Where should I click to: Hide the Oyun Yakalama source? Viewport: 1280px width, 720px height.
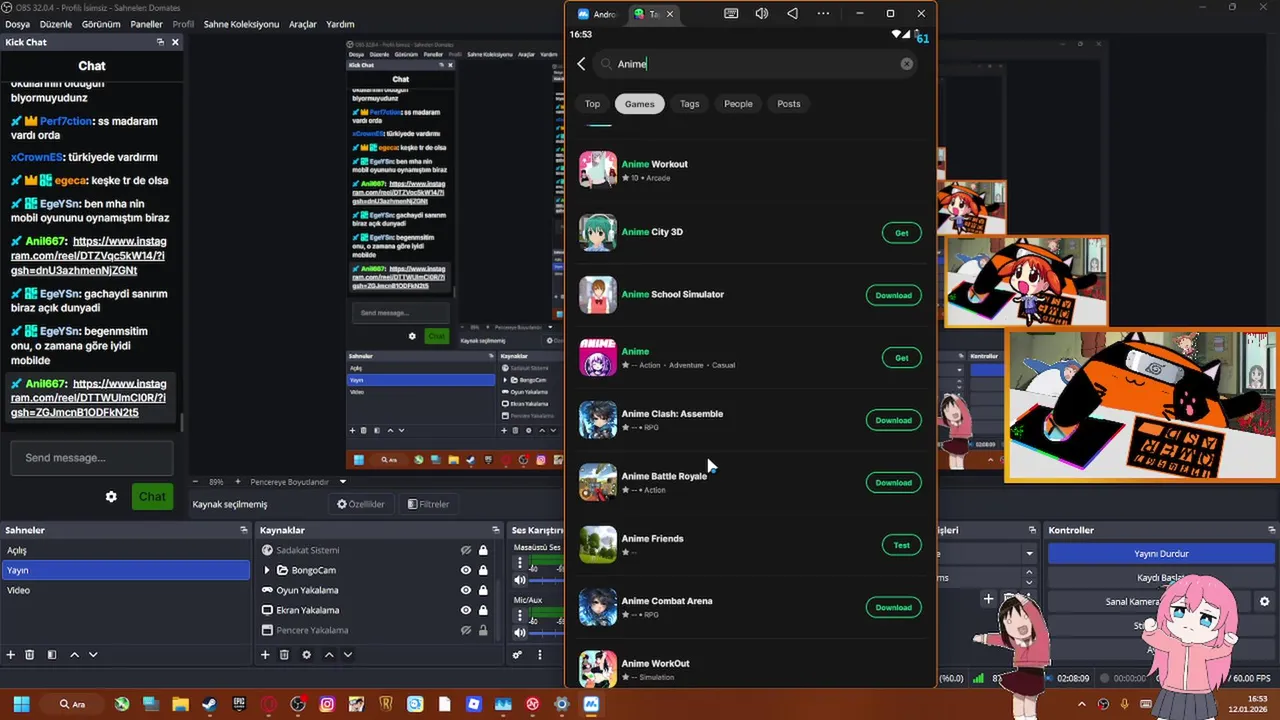click(465, 590)
